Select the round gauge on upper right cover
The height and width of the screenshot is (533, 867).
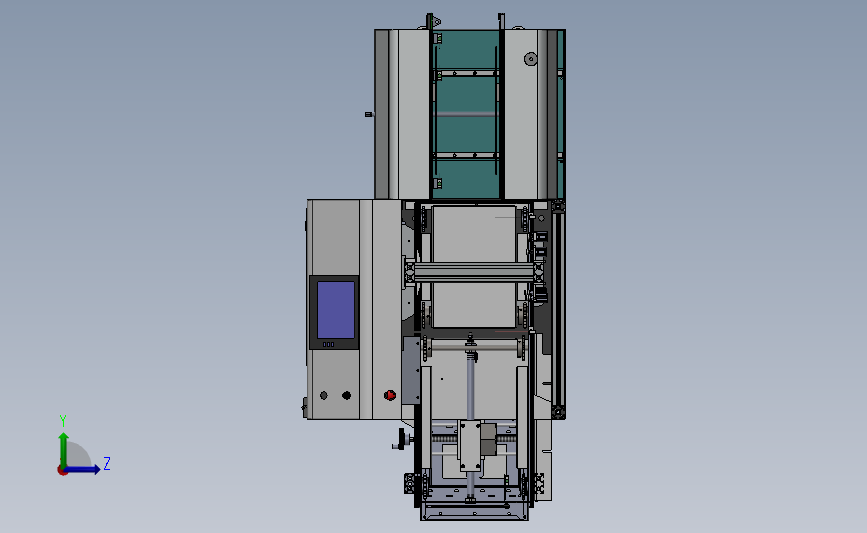[530, 59]
